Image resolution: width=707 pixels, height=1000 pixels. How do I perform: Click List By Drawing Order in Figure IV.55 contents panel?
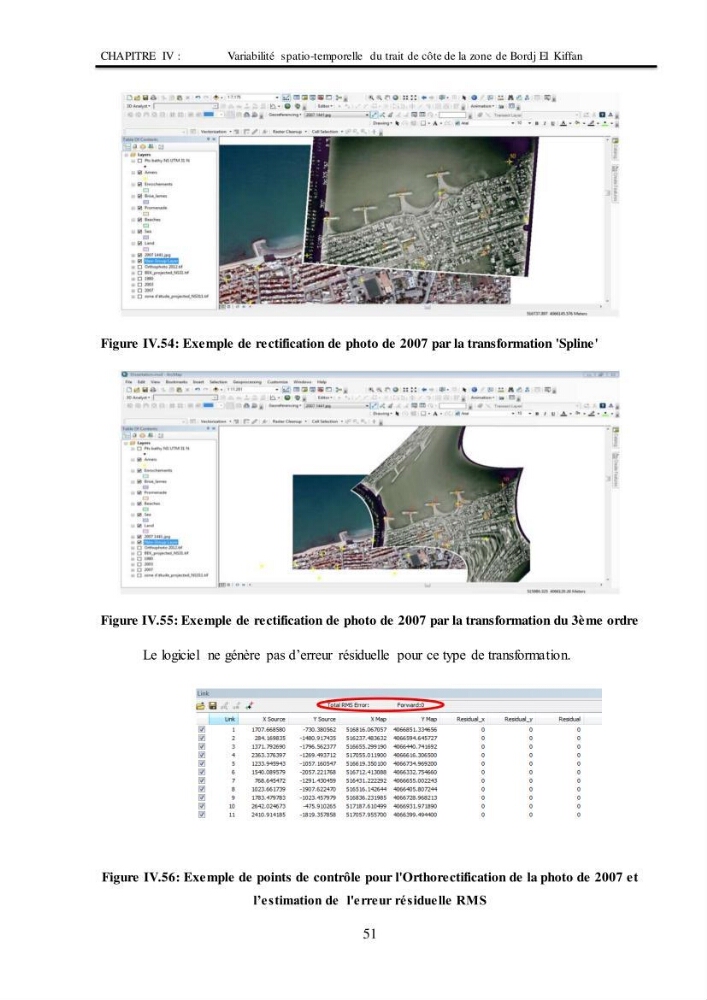[126, 436]
